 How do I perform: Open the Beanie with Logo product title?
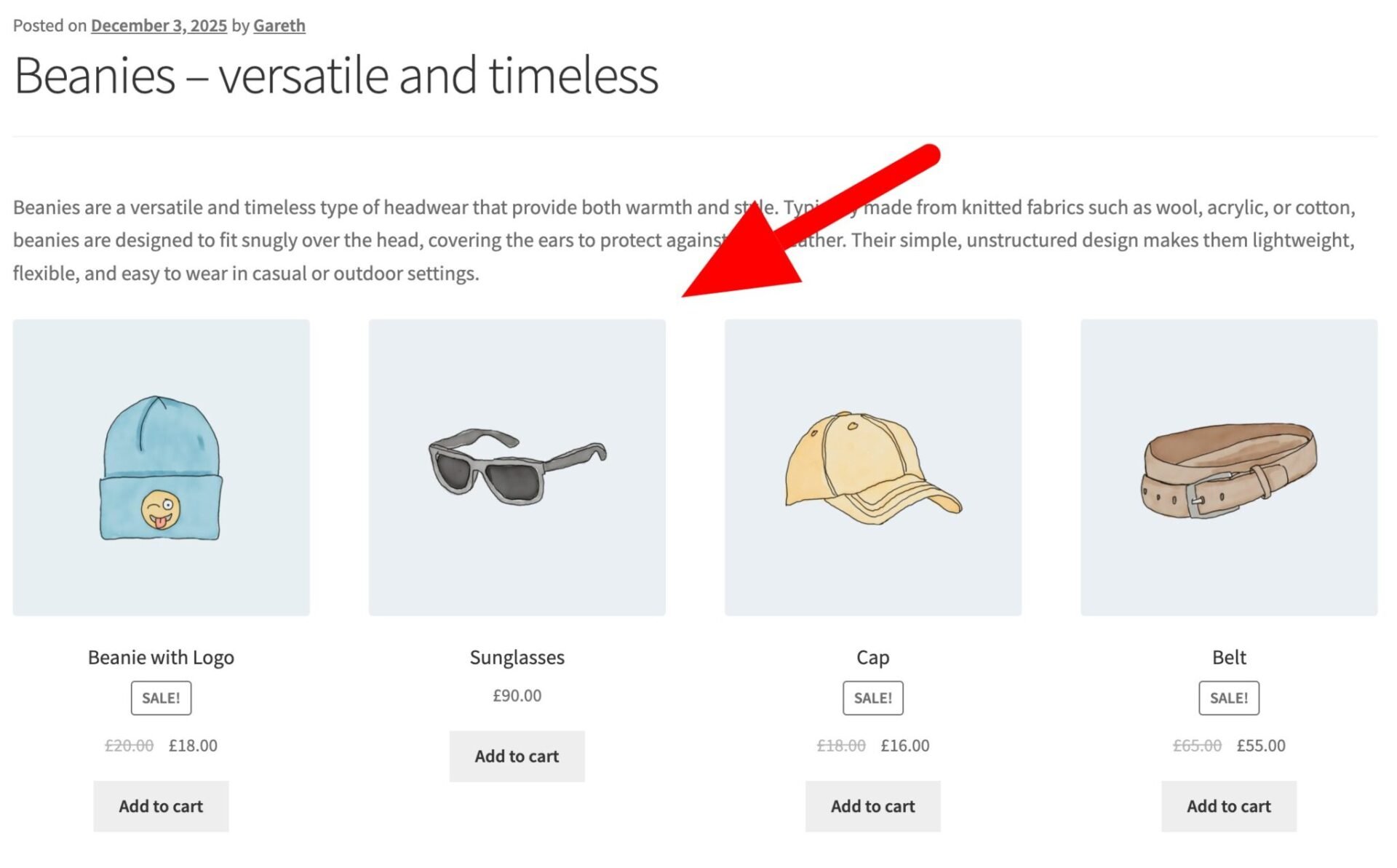pyautogui.click(x=161, y=657)
